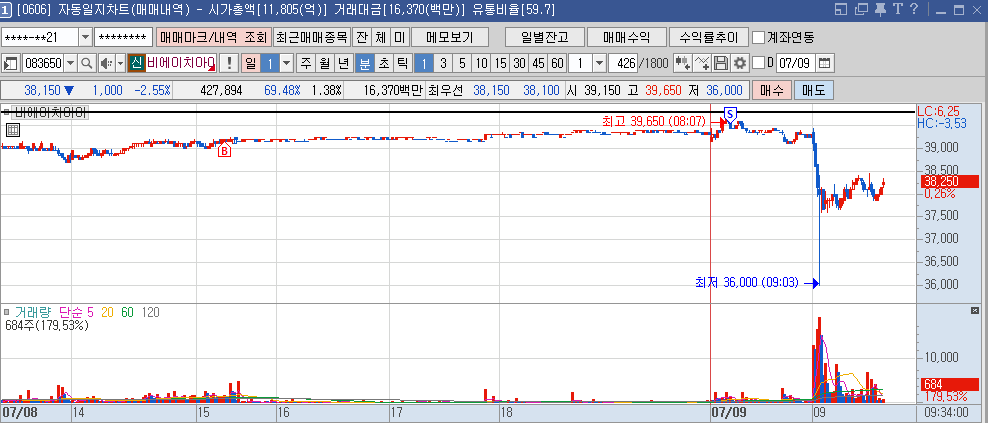Select the 30-minute interval button

pyautogui.click(x=519, y=63)
